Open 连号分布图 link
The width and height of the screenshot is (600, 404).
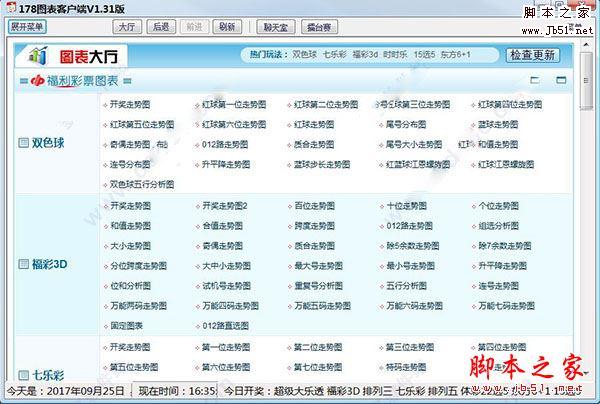(130, 165)
